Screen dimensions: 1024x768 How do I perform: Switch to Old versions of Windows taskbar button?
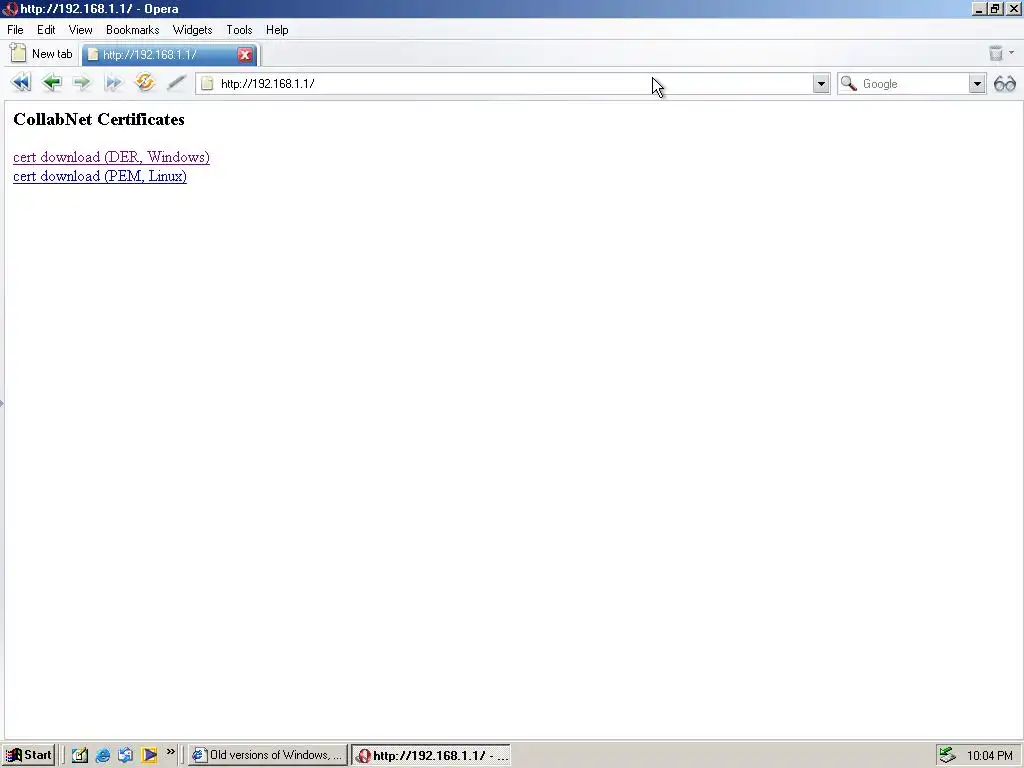coord(268,755)
